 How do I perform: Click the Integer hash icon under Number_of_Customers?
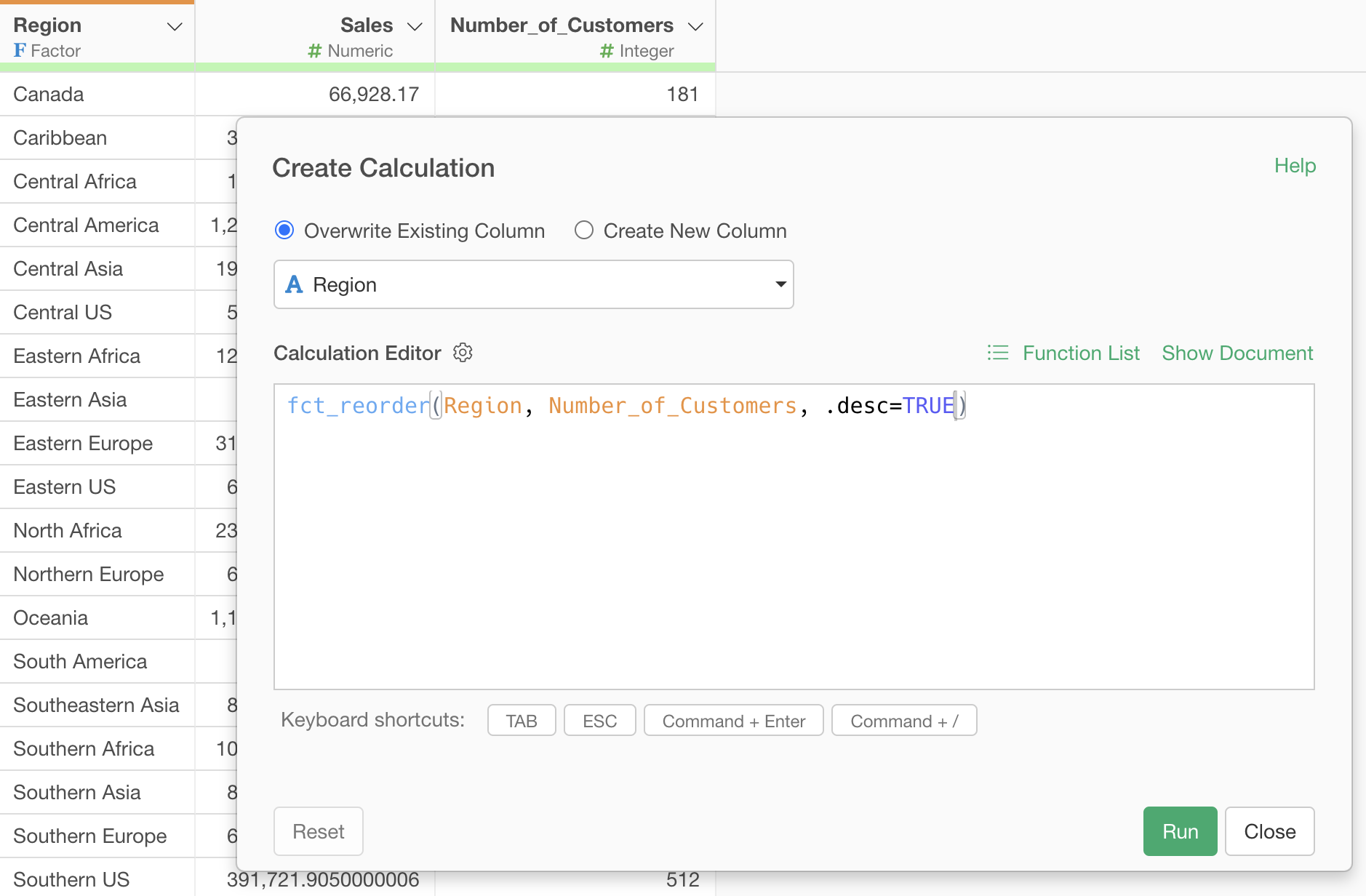607,51
